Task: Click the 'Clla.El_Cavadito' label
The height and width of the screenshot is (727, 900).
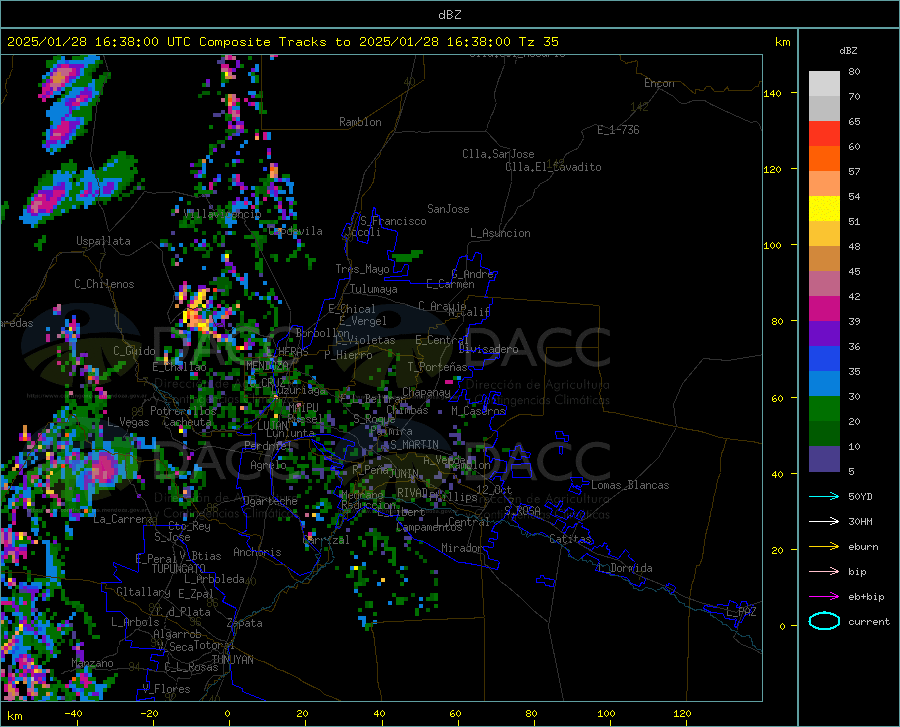Action: [553, 167]
